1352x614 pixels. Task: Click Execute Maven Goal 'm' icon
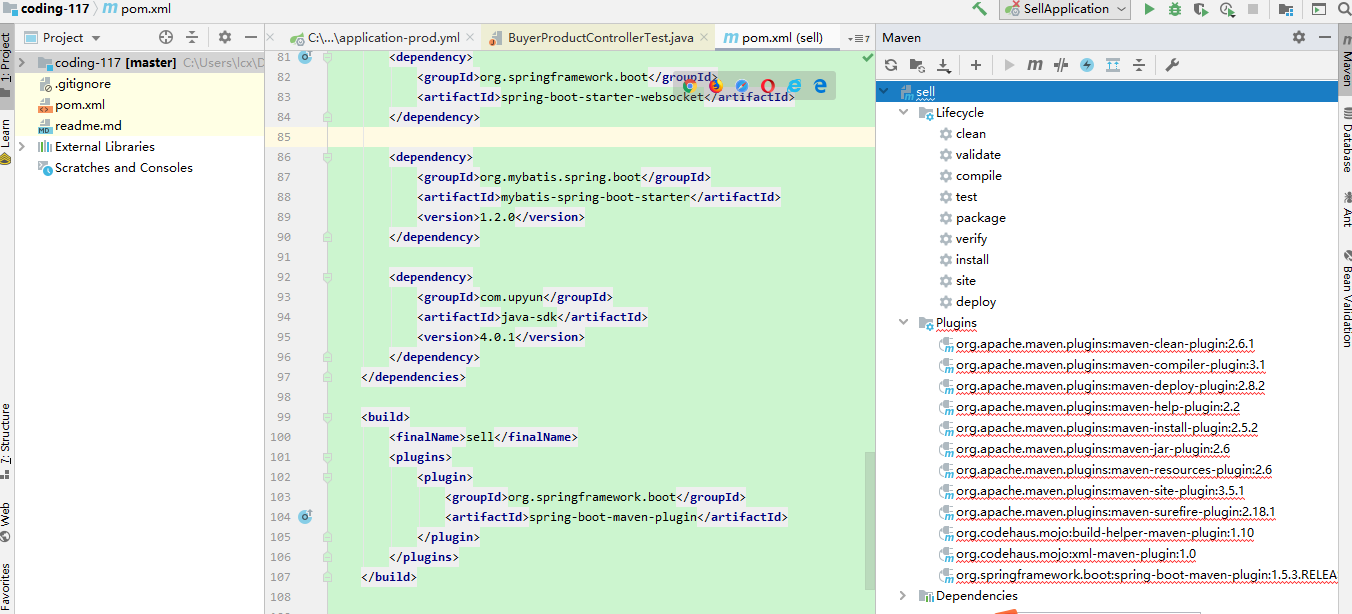coord(1035,65)
